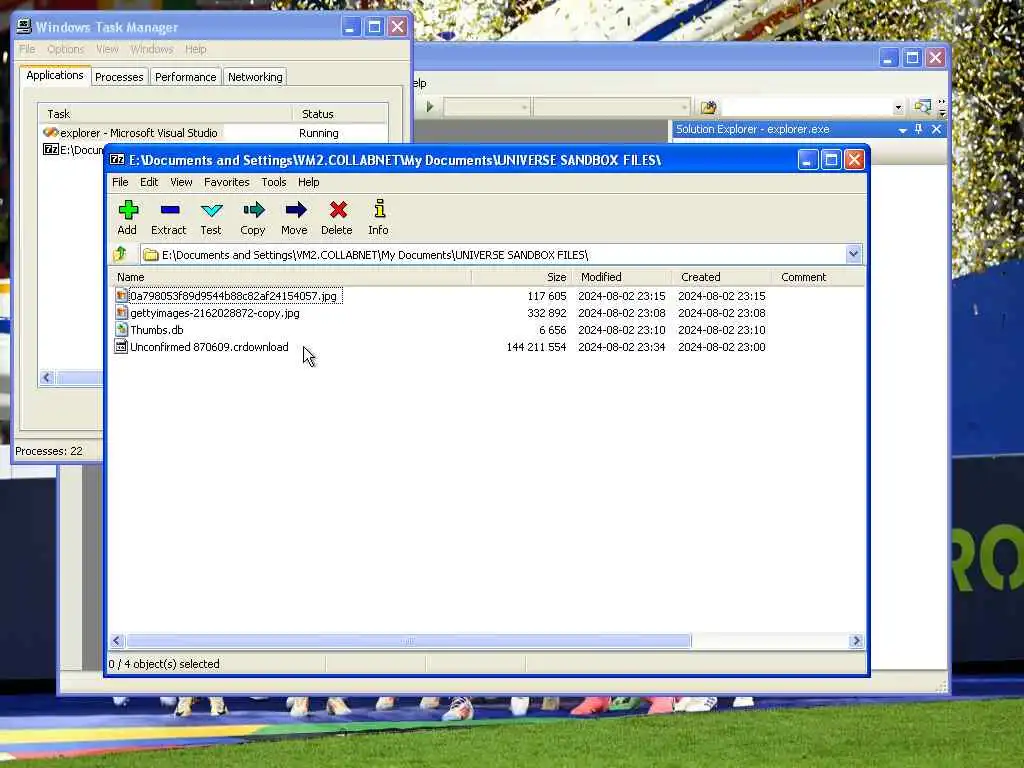Screen dimensions: 1024x768
Task: Click inside the 7-Zip address path field
Action: (494, 255)
